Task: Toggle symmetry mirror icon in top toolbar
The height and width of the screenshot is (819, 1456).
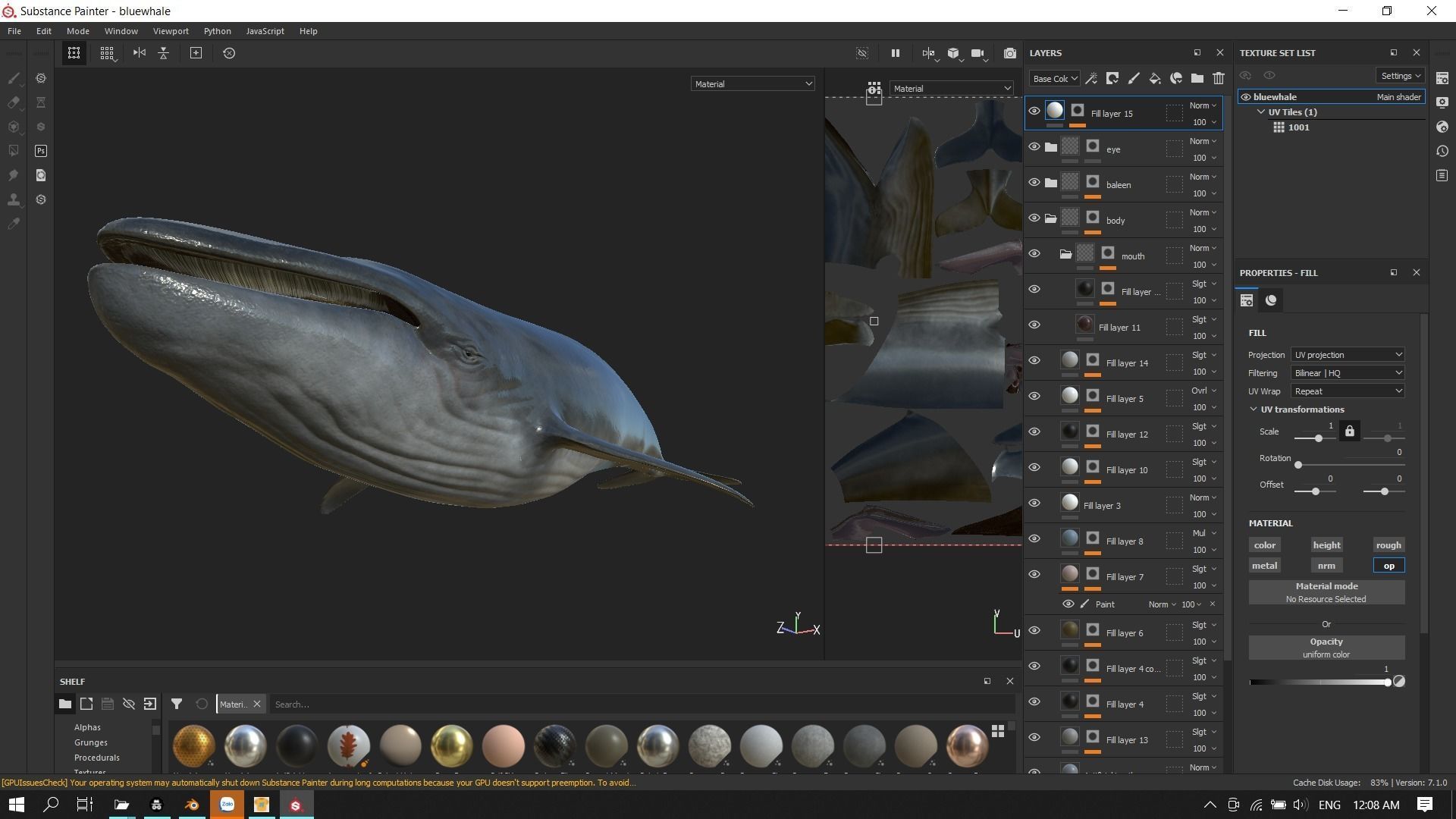Action: (140, 53)
